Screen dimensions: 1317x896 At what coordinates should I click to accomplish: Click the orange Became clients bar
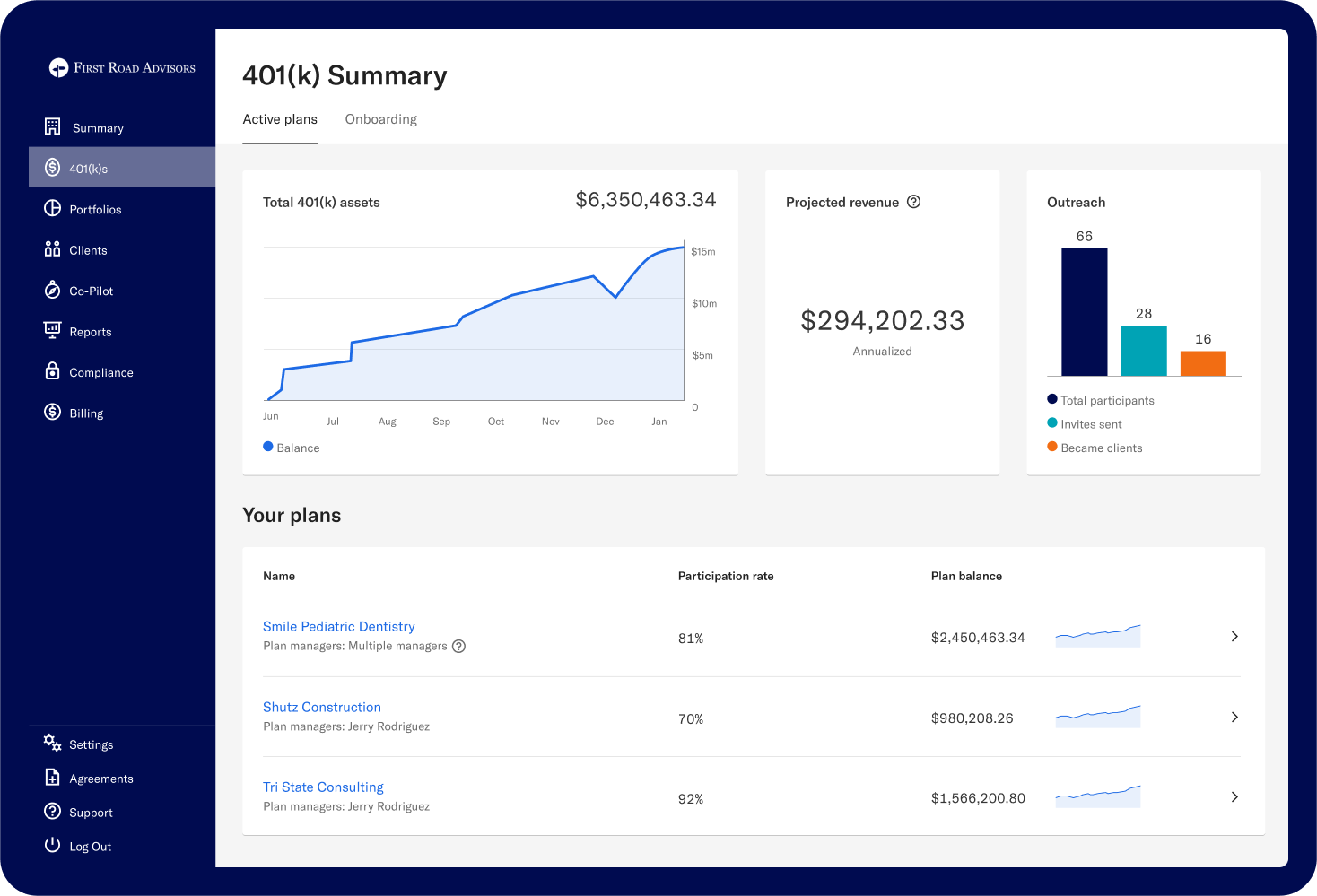[1203, 363]
